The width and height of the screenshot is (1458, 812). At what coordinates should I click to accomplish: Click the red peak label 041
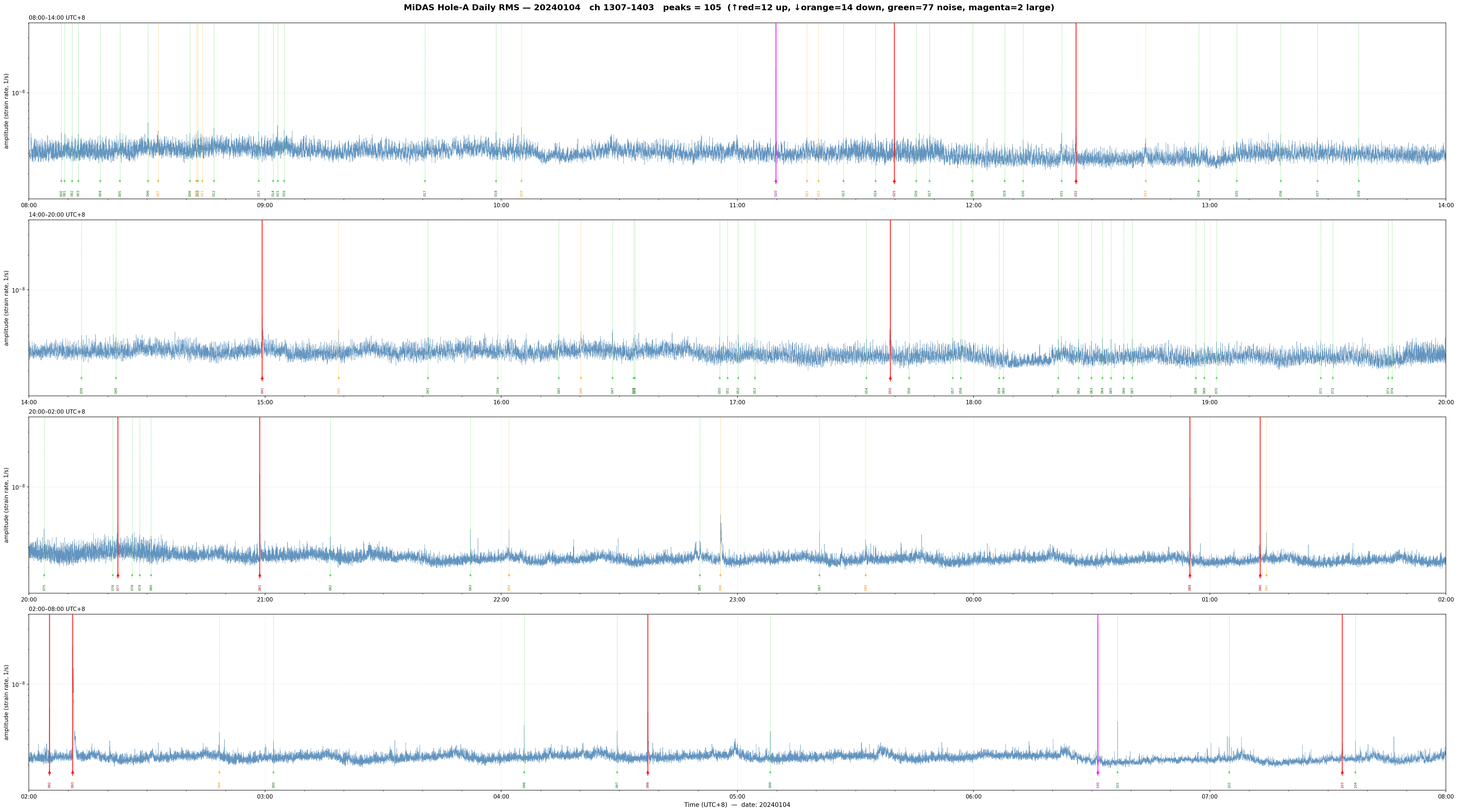pos(262,391)
